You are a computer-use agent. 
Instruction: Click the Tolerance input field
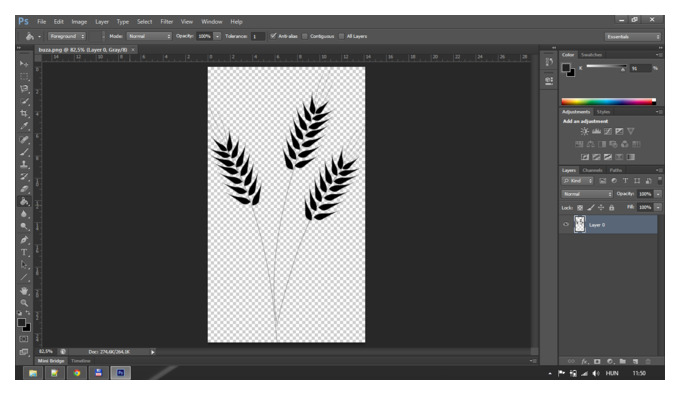coord(258,36)
